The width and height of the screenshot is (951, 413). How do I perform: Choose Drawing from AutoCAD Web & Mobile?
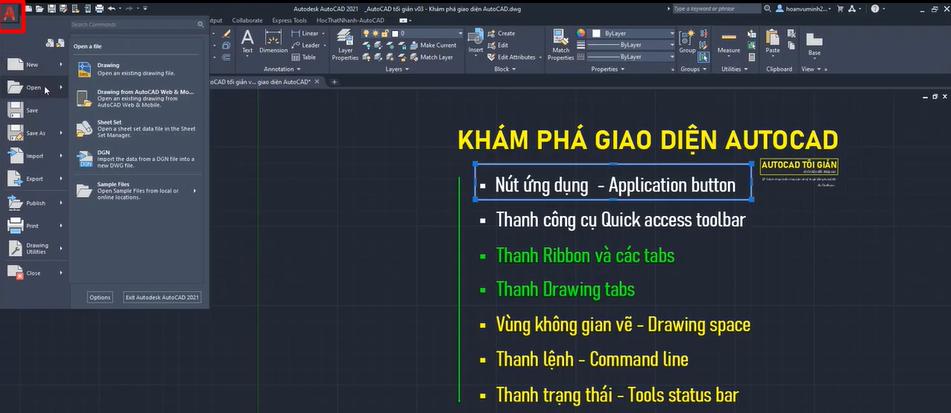tap(138, 98)
